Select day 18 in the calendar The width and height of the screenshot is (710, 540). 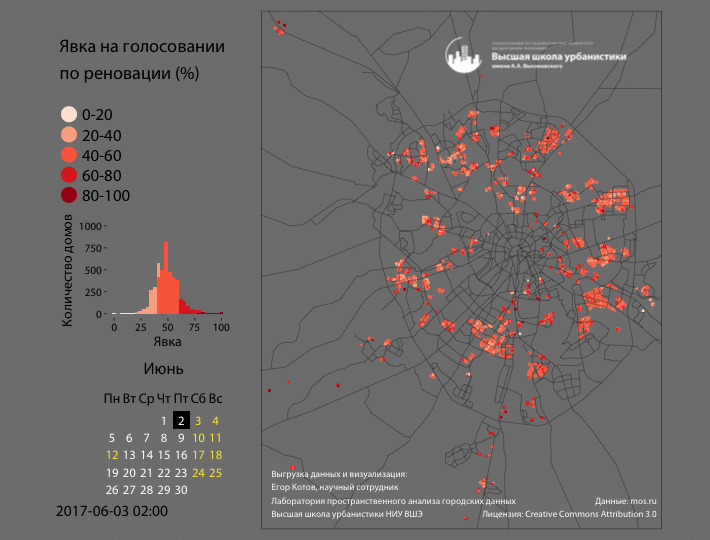(216, 455)
